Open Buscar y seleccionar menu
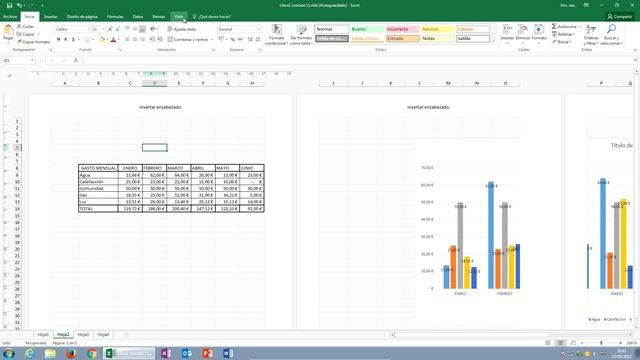The width and height of the screenshot is (640, 360). (x=611, y=35)
